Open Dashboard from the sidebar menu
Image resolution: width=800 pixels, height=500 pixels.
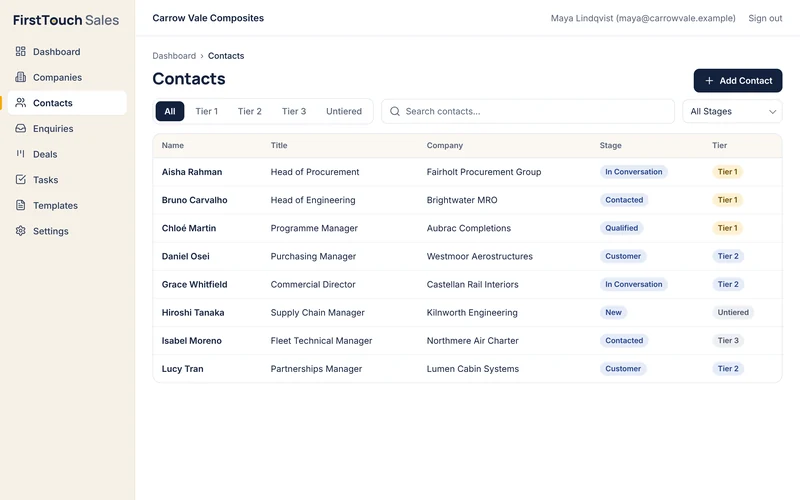pos(67,52)
